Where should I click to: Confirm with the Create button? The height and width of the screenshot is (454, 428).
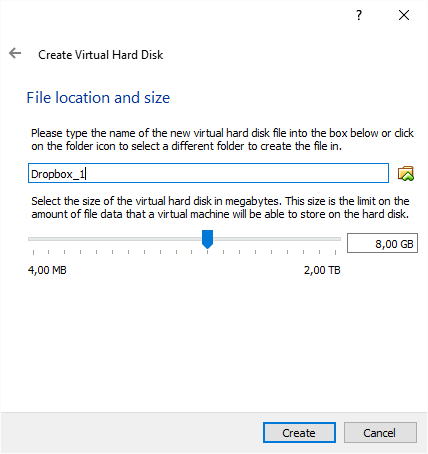tap(299, 433)
